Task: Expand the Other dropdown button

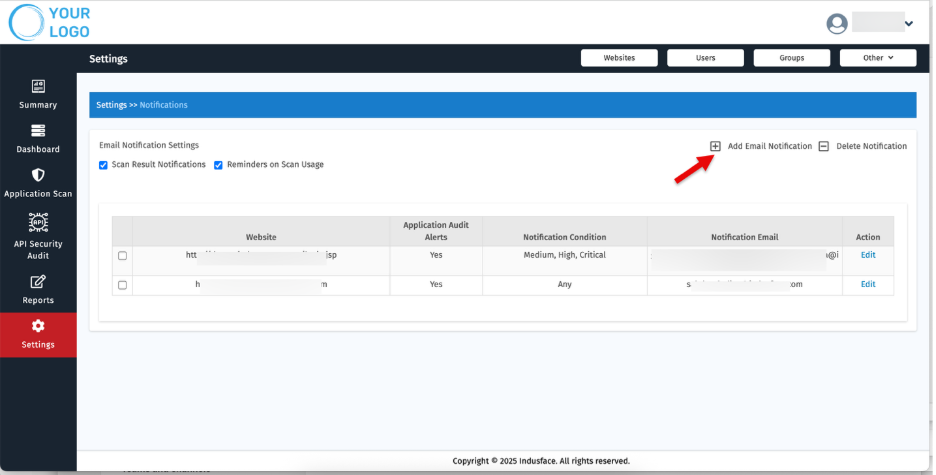Action: (x=878, y=58)
